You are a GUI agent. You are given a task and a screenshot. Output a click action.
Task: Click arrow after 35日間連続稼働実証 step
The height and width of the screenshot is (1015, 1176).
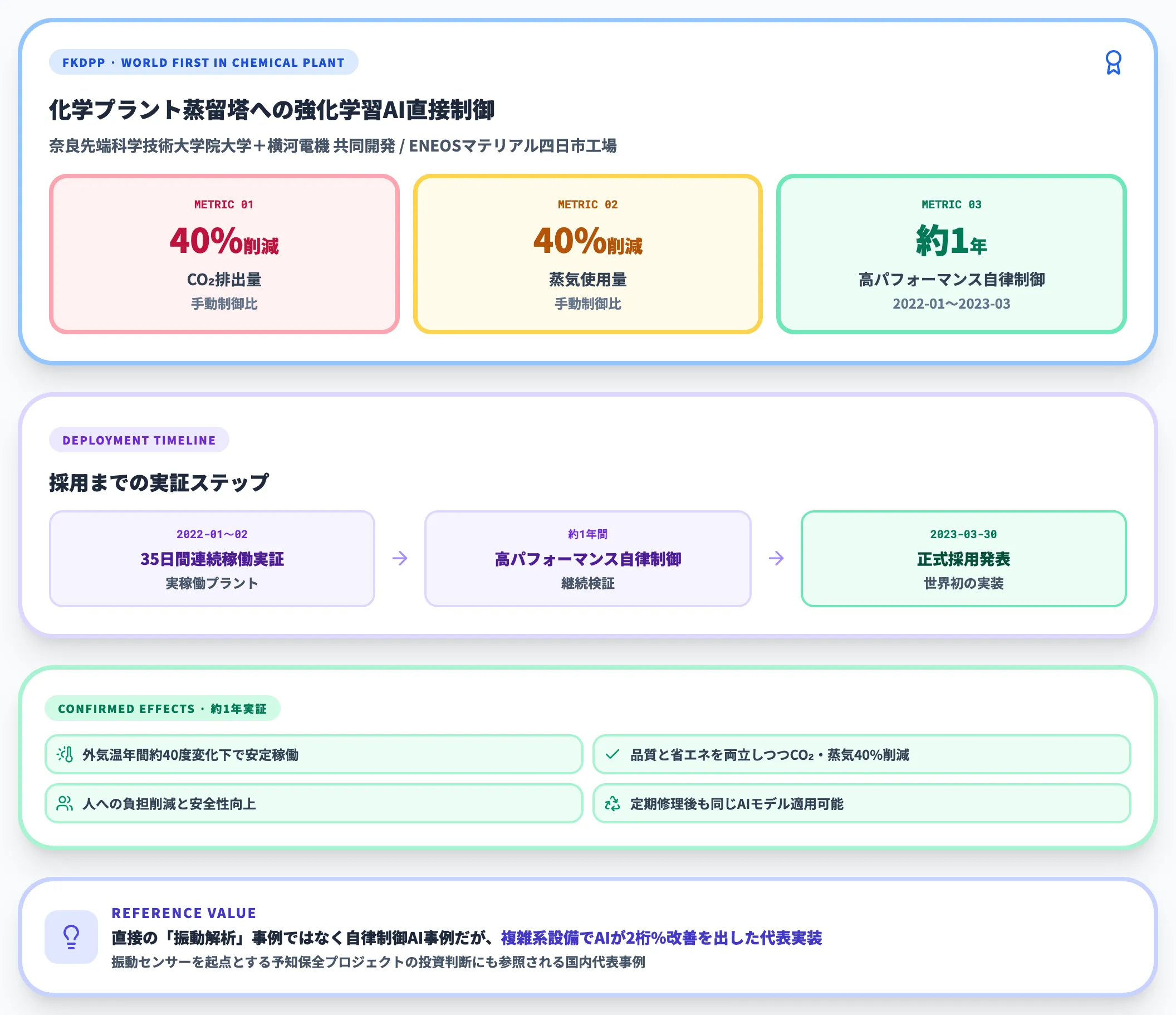point(400,558)
